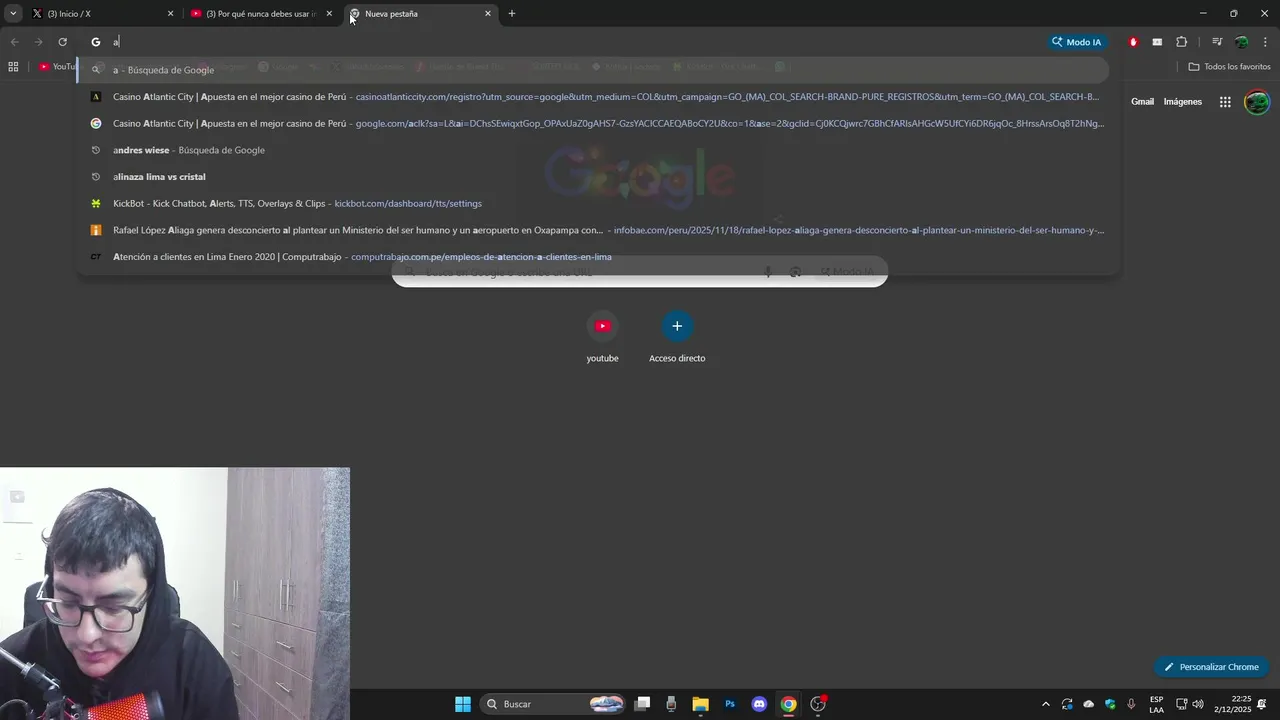Image resolution: width=1280 pixels, height=720 pixels.
Task: Open the OBS icon on the taskbar
Action: coord(818,704)
